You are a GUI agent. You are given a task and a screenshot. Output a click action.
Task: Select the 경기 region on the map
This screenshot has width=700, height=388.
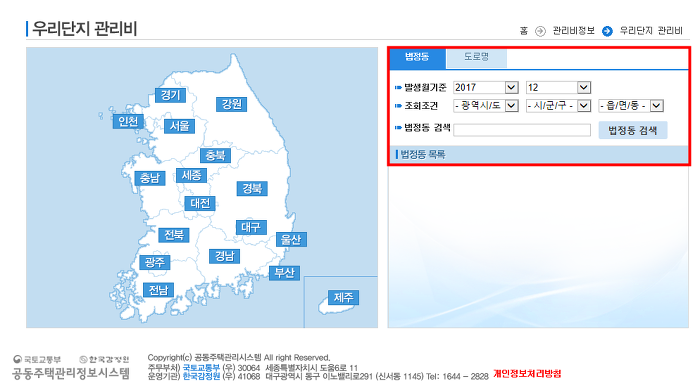tap(170, 95)
